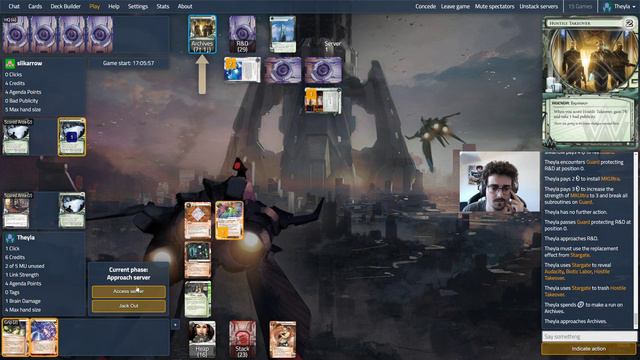Viewport: 640px width, 360px height.
Task: Click Theyla's '1 Link Strength' stat
Action: coord(22,275)
